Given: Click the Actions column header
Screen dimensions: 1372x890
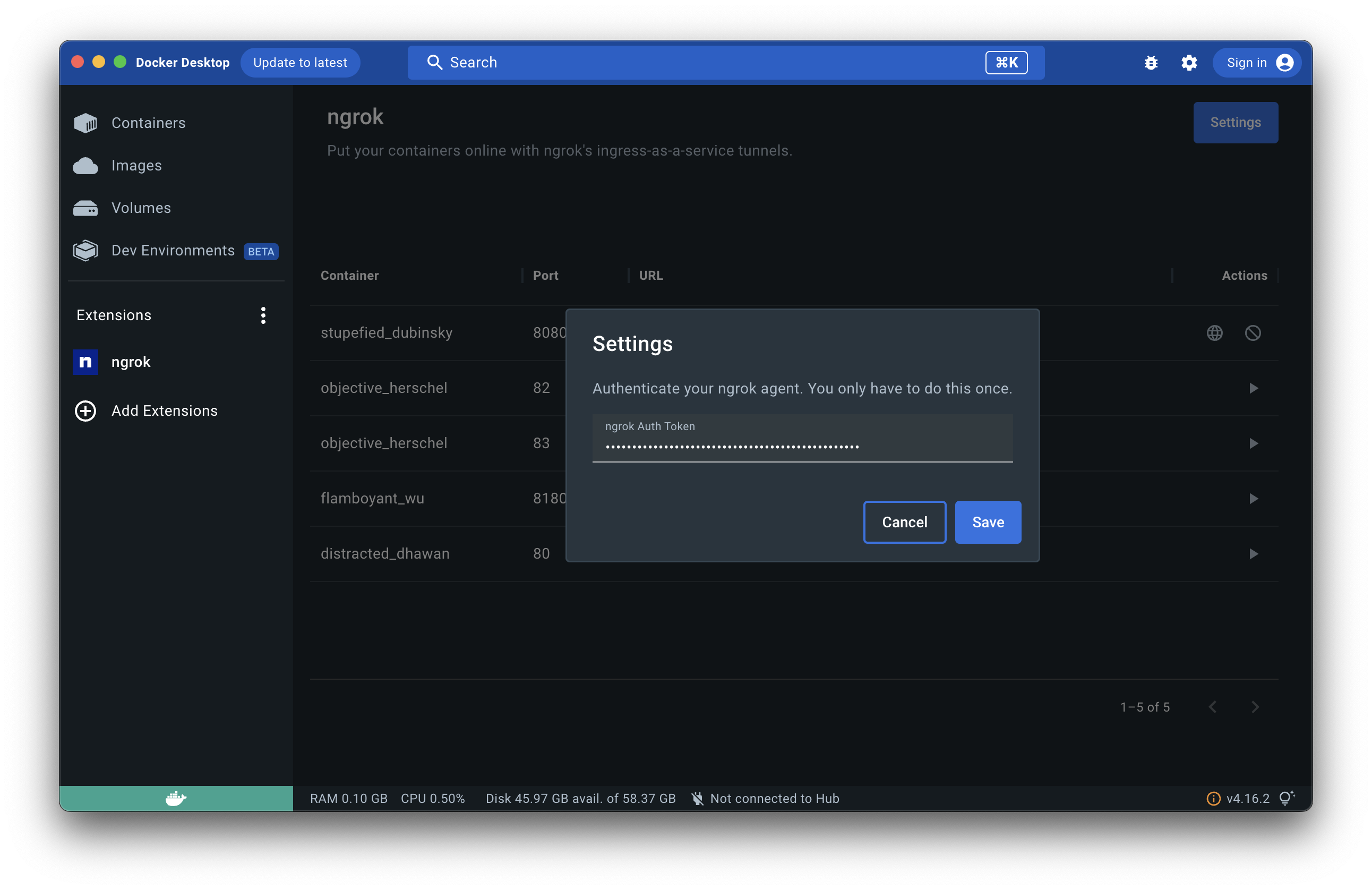Looking at the screenshot, I should point(1245,276).
